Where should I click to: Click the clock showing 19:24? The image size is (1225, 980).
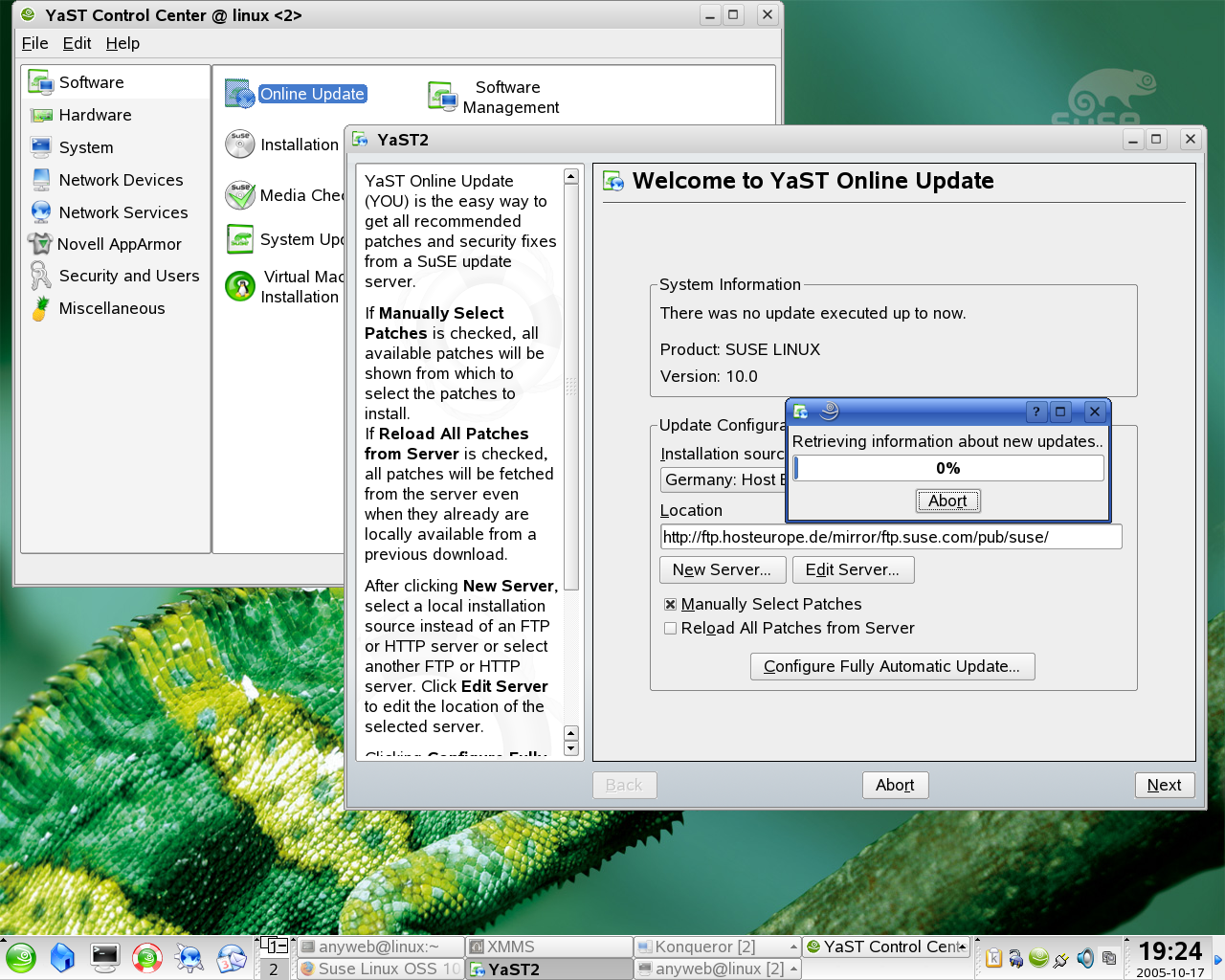coord(1169,951)
